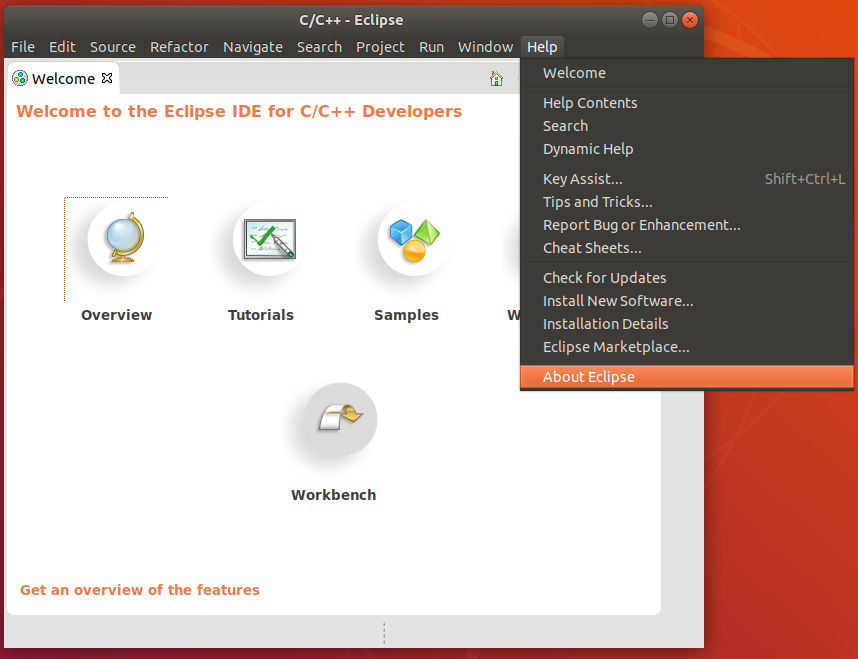The image size is (858, 659).
Task: Click the sash handle below Welcome page
Action: (x=384, y=633)
